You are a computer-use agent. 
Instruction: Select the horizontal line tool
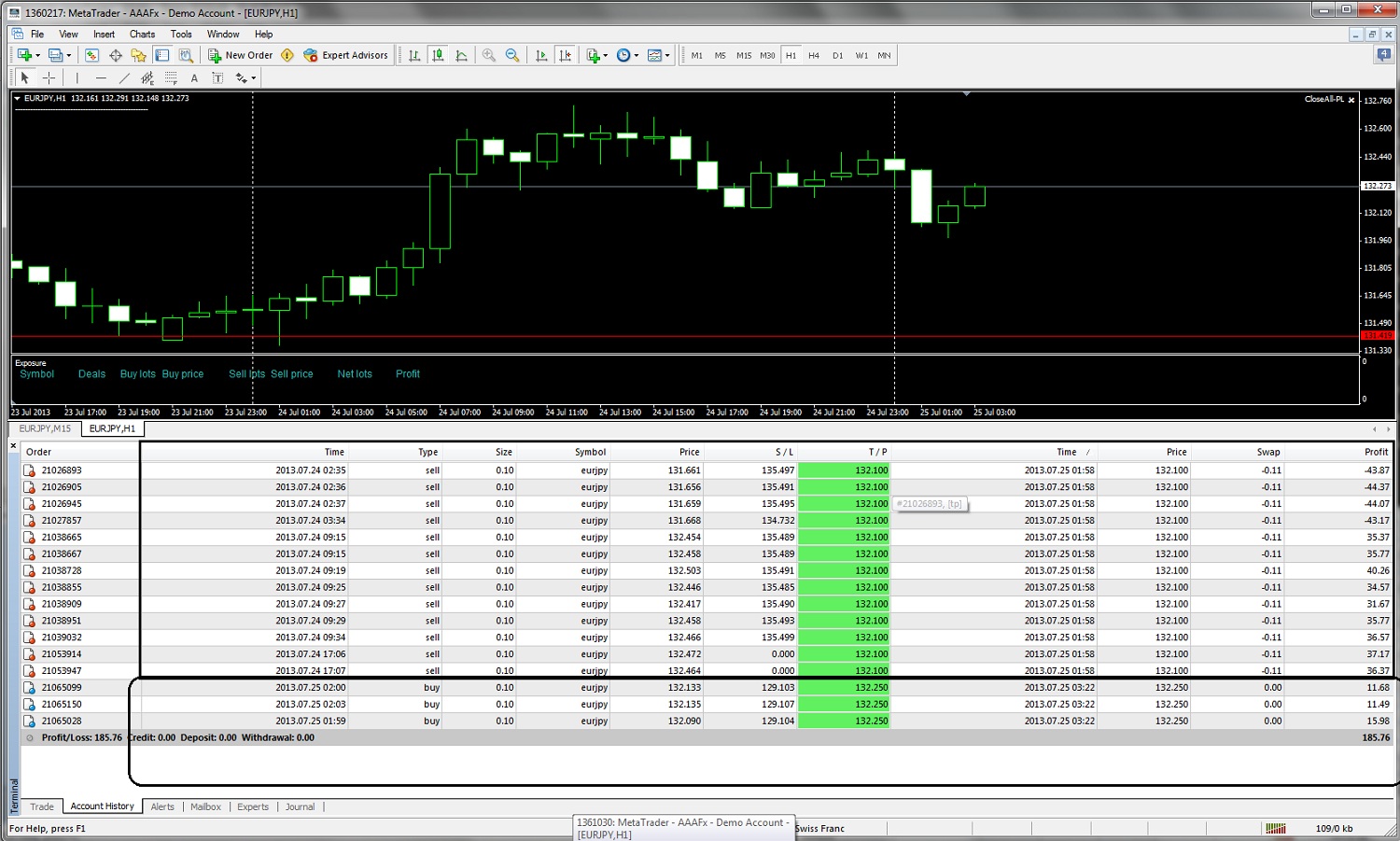101,77
